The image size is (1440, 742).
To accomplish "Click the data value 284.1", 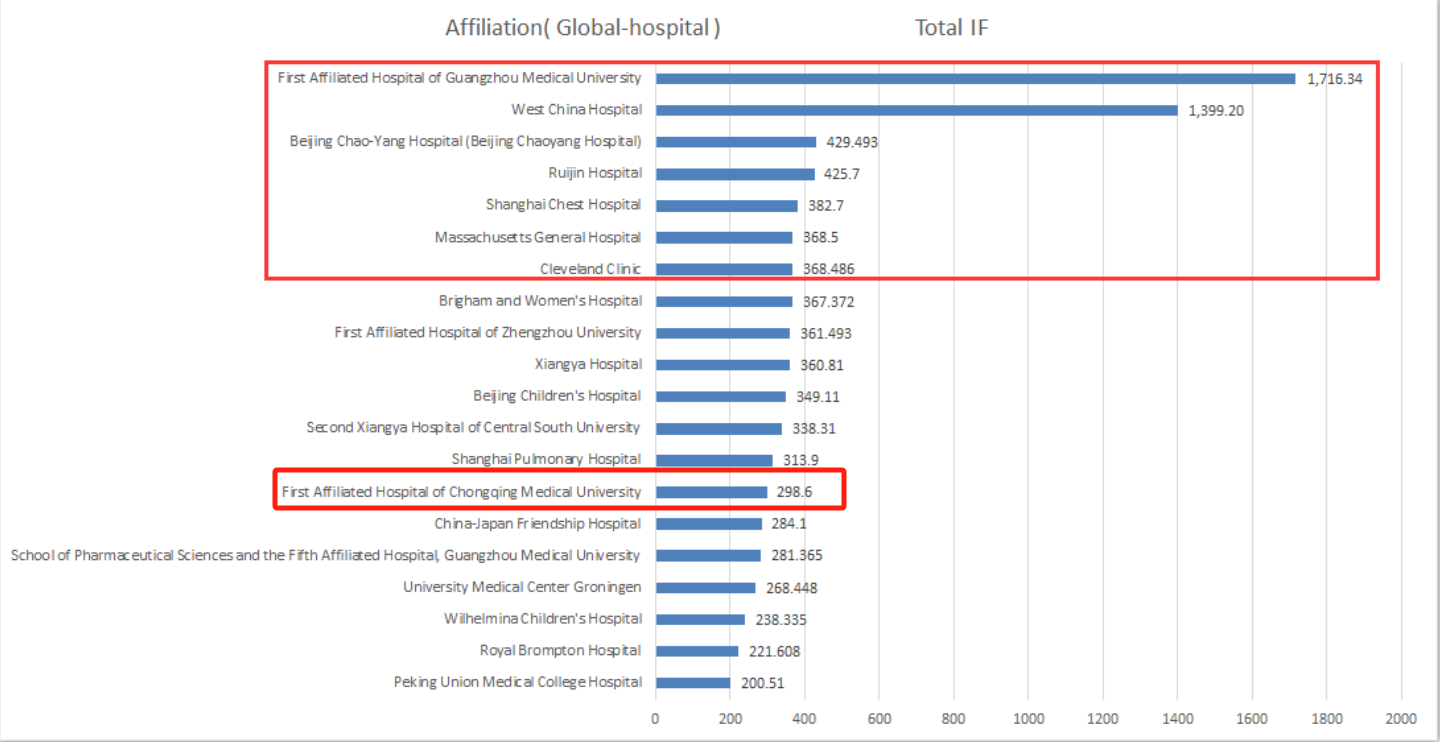I will pyautogui.click(x=790, y=525).
